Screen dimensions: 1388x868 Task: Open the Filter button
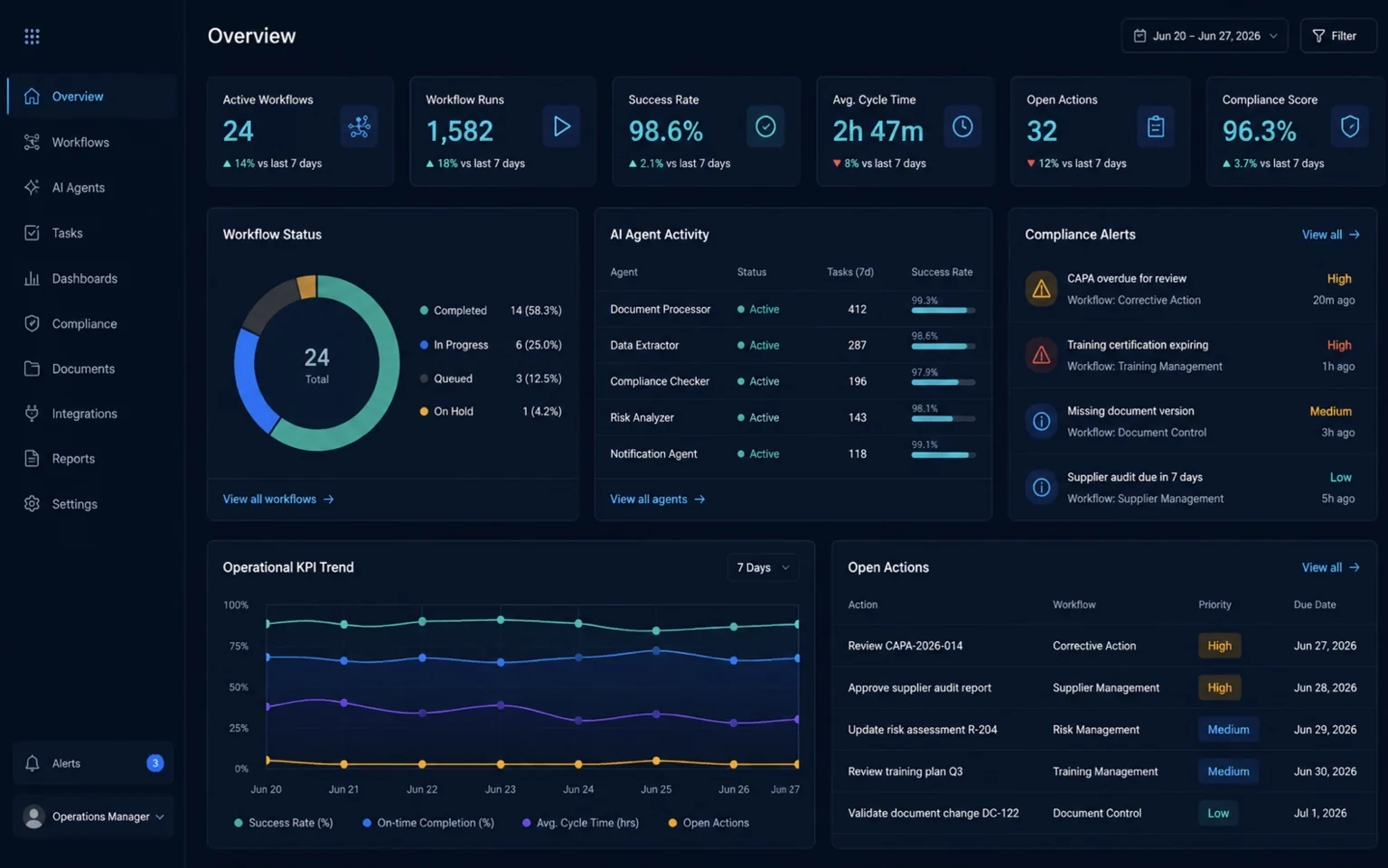click(x=1337, y=36)
